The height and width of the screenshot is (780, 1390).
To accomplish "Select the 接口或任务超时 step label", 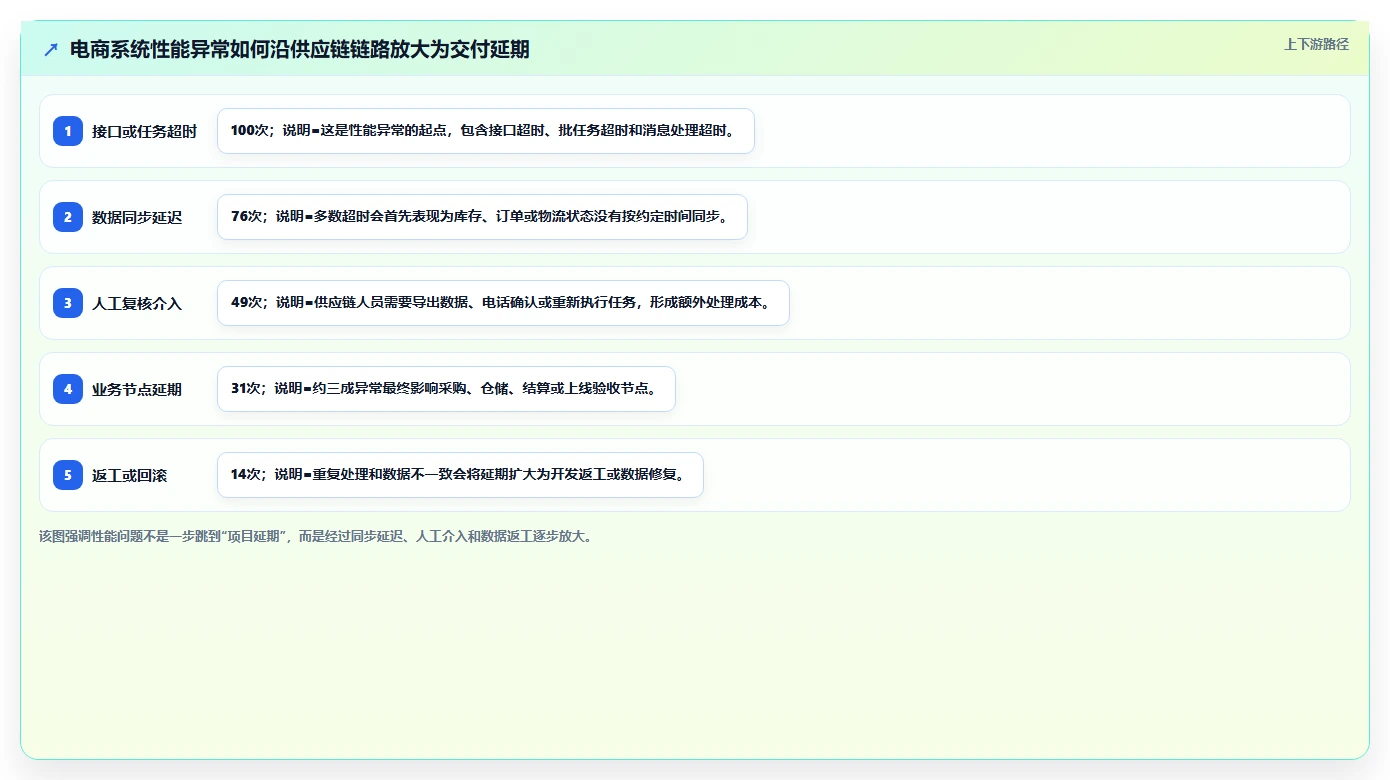I will tap(144, 131).
